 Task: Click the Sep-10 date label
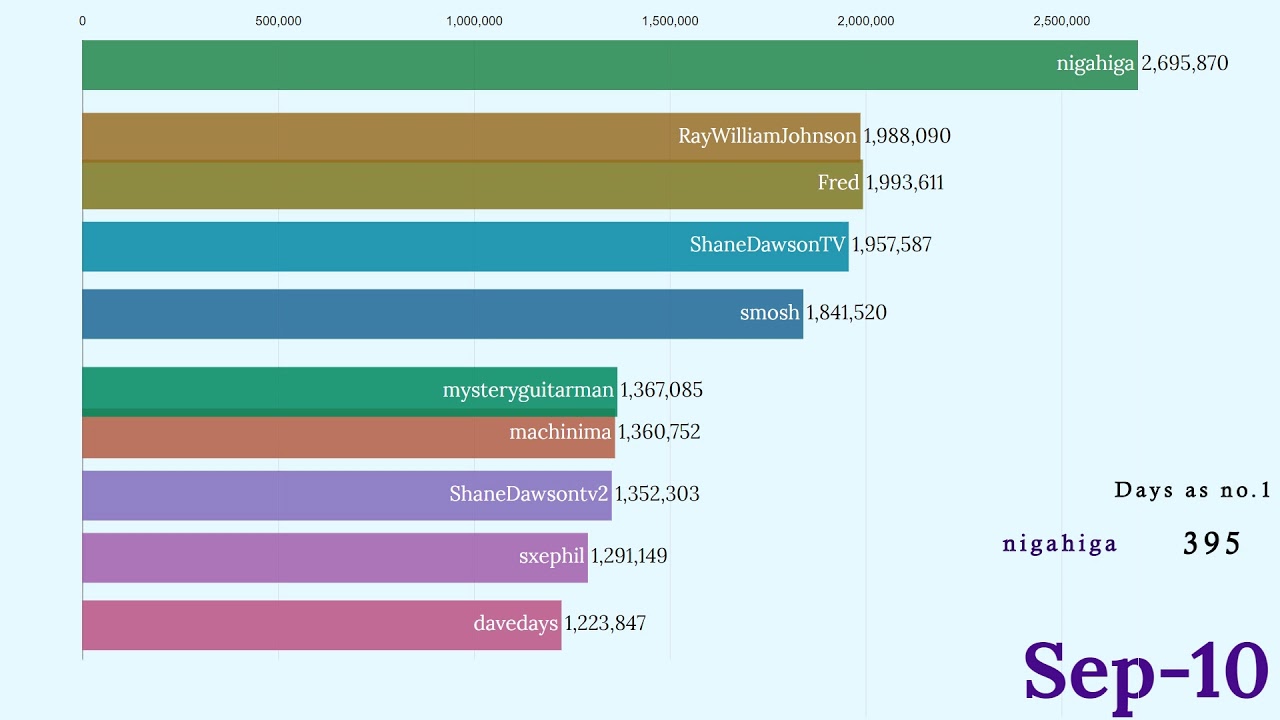1146,671
